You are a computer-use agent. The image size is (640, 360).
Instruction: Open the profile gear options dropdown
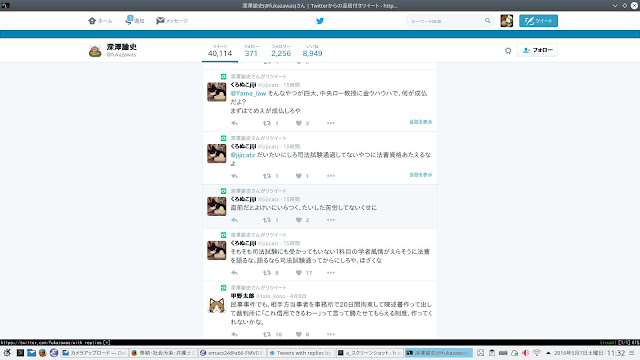(x=508, y=51)
